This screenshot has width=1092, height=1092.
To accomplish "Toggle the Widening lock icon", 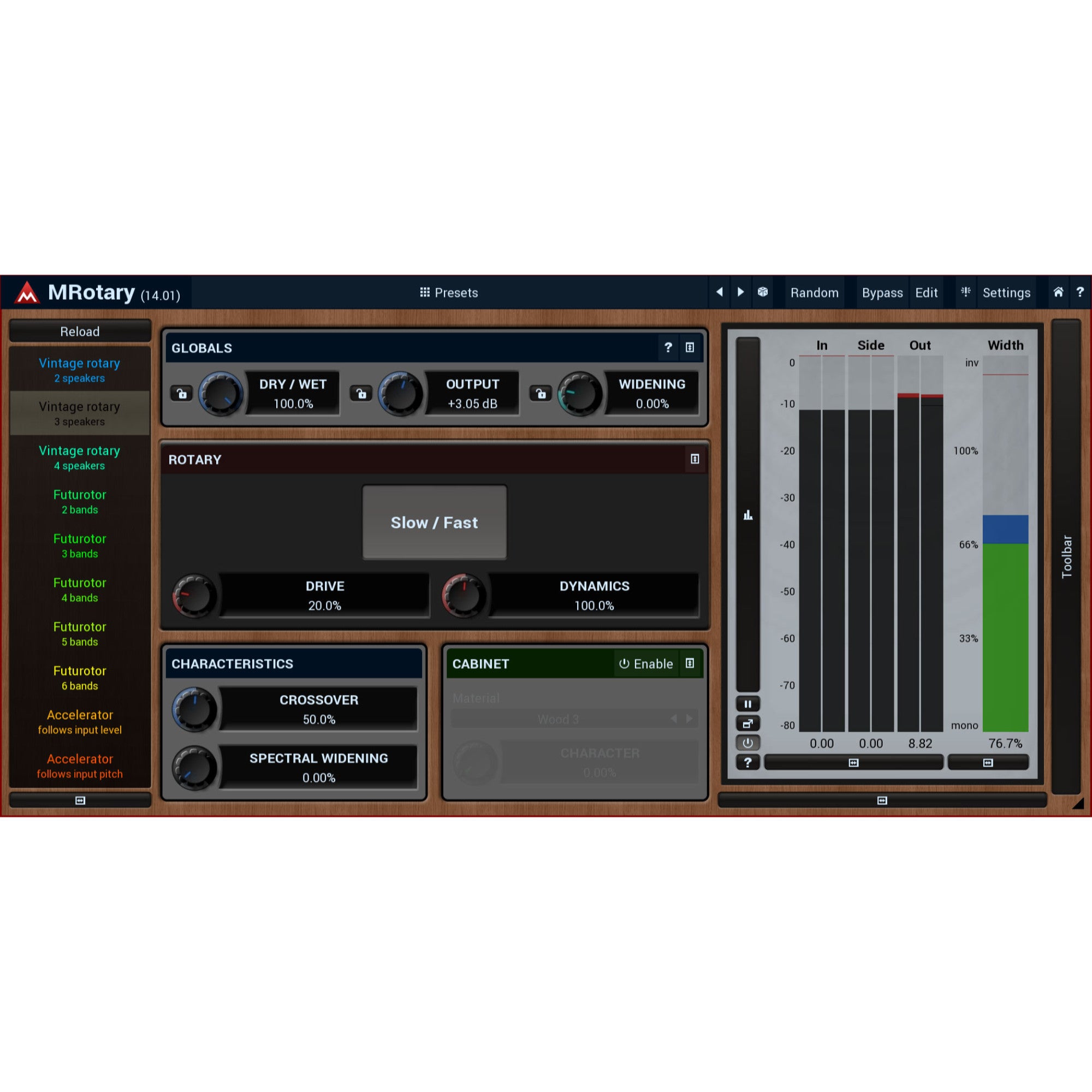I will click(x=541, y=393).
